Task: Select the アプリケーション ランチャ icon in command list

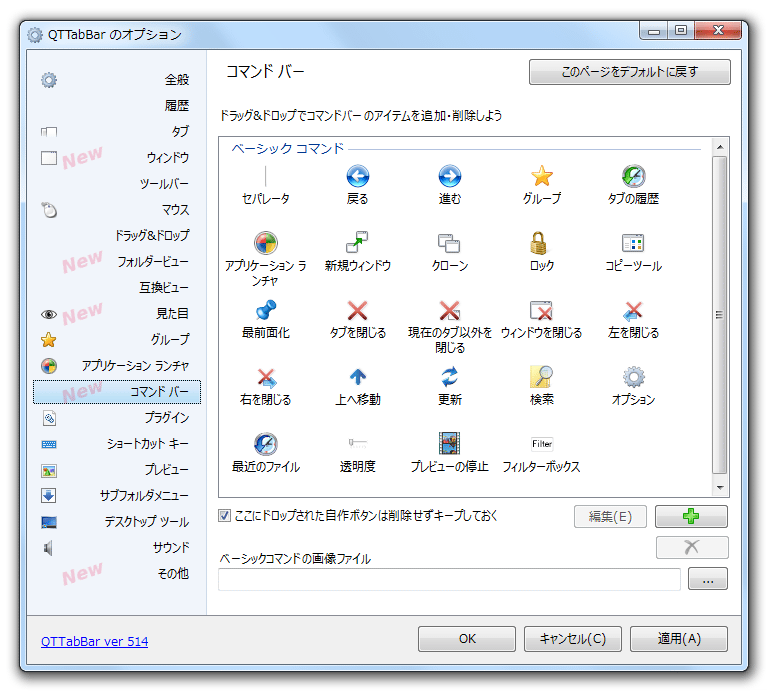Action: coord(265,243)
